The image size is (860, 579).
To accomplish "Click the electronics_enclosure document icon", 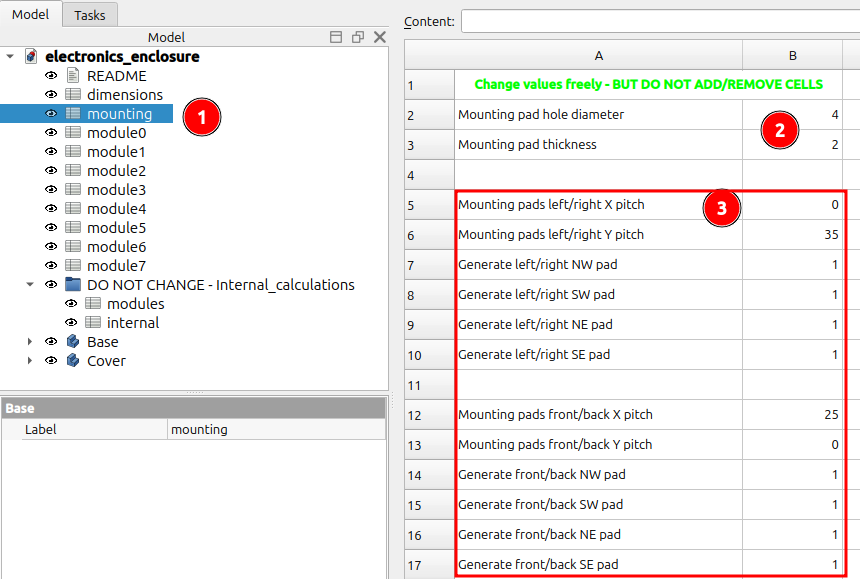I will 31,56.
